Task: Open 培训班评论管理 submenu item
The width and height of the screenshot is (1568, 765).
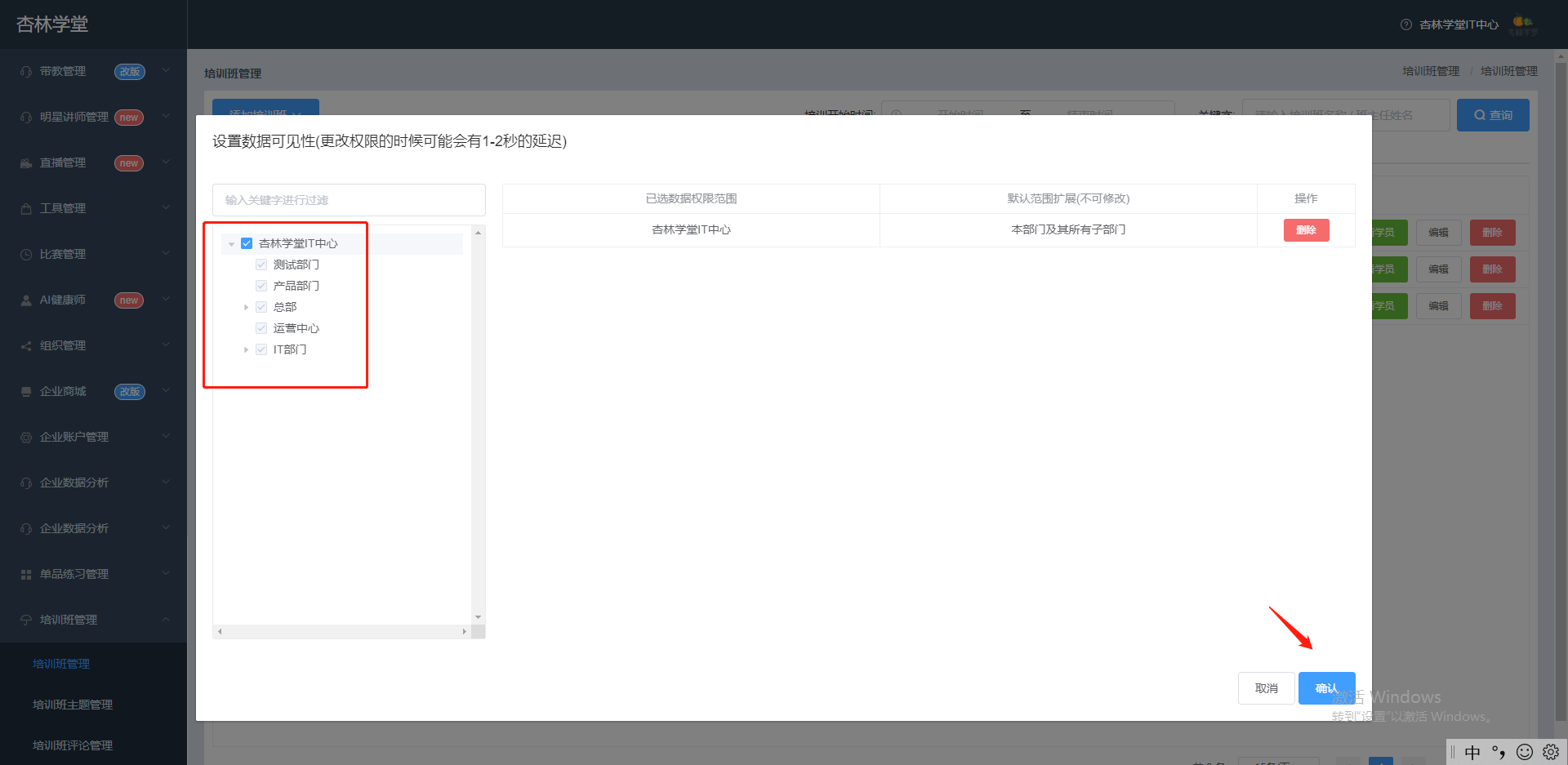Action: point(73,745)
